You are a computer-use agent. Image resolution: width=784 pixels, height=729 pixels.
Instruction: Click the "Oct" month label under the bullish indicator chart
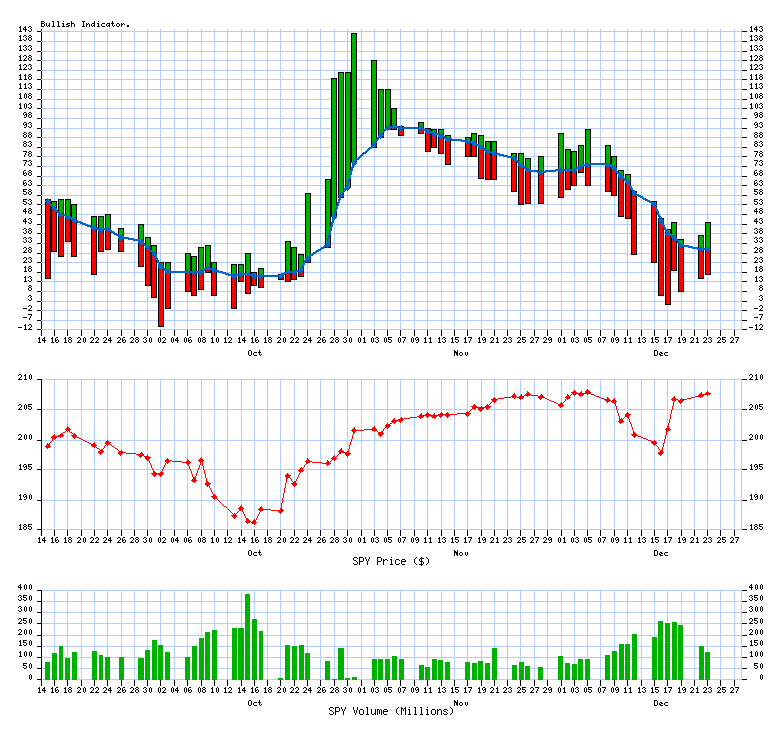(x=254, y=353)
